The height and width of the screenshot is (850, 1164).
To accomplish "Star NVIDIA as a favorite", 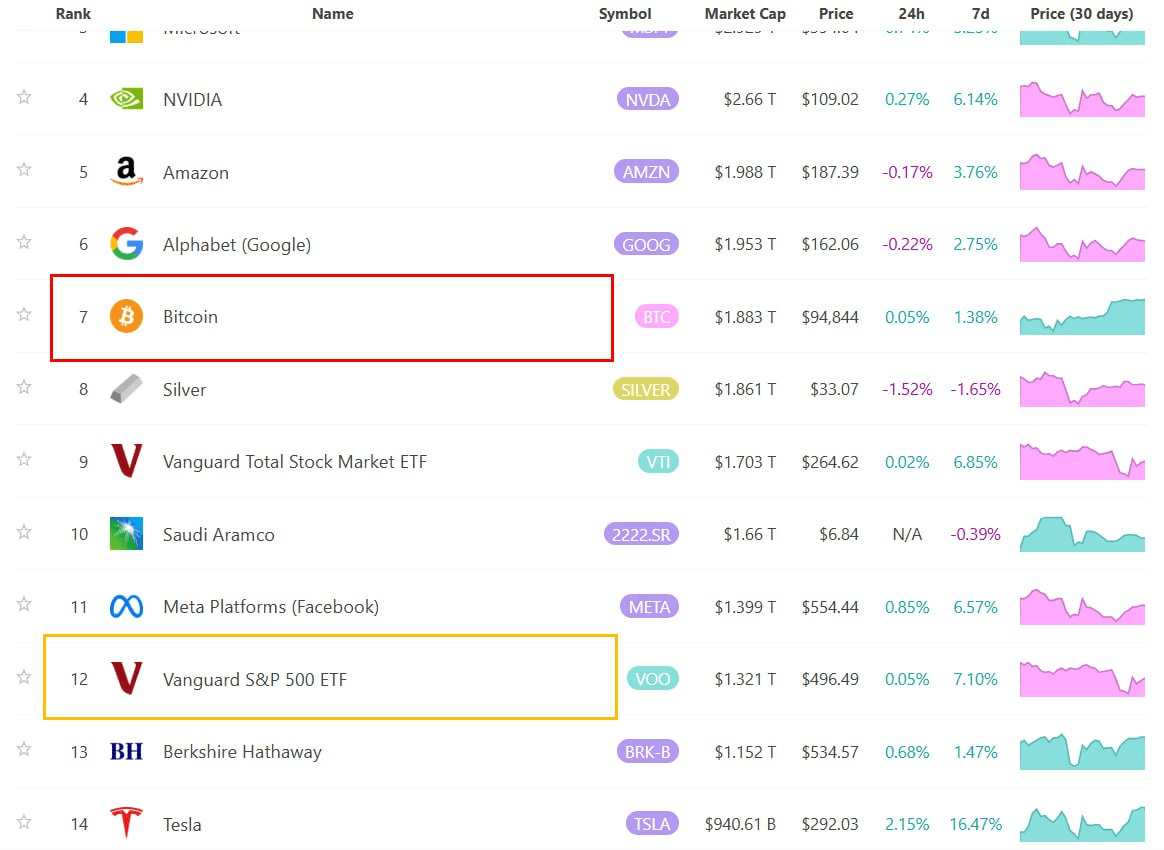I will [24, 97].
